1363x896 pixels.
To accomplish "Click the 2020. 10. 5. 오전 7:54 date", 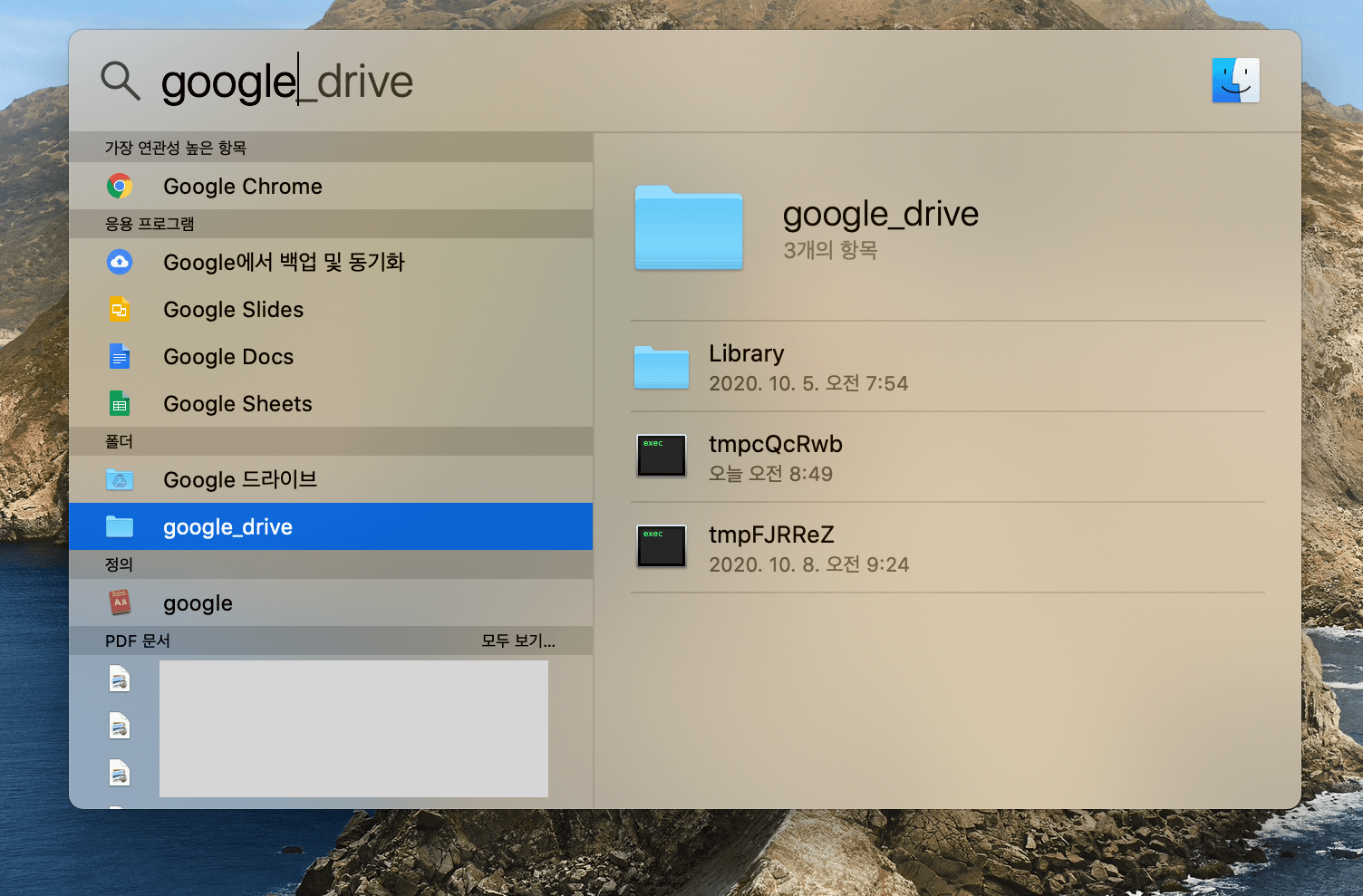I will [808, 383].
